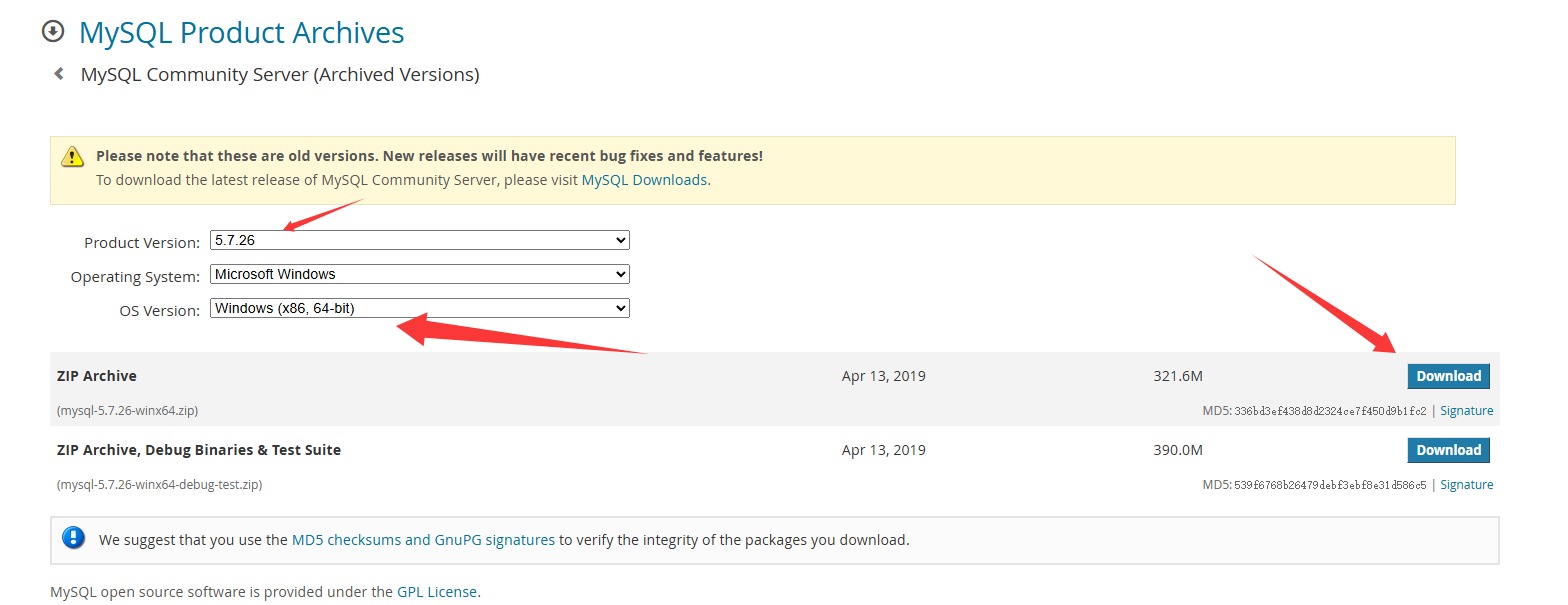Open the Signature link for the debug-test zip
Screen dimensions: 1568x605
tap(1466, 485)
